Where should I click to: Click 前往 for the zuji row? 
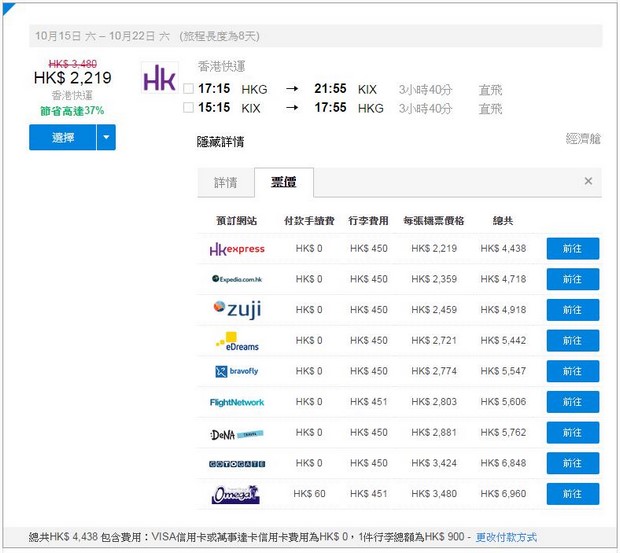(x=573, y=310)
